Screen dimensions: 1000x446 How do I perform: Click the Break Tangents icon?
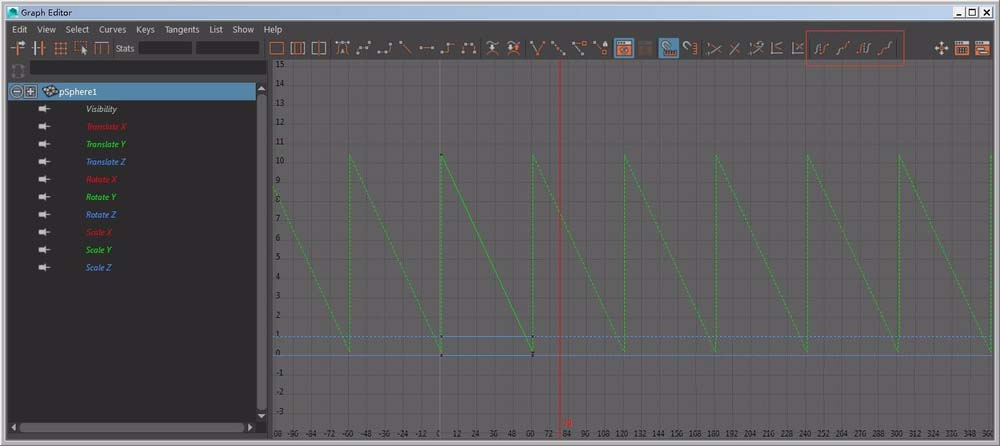coord(538,48)
